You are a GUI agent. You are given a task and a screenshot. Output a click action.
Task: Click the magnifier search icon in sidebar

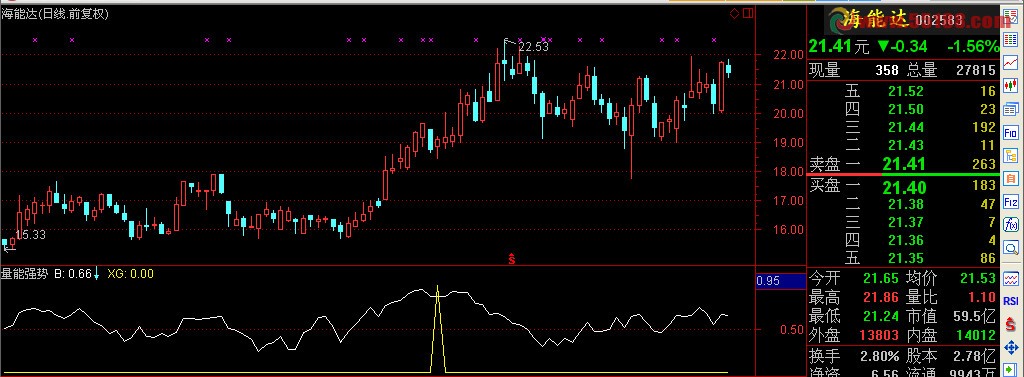coord(1011,248)
